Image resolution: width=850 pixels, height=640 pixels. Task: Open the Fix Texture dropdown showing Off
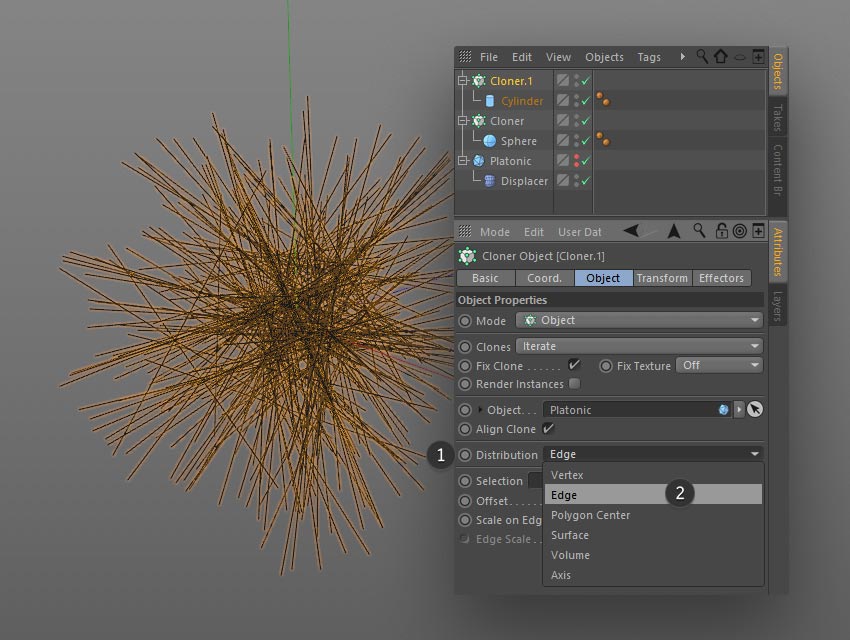719,365
